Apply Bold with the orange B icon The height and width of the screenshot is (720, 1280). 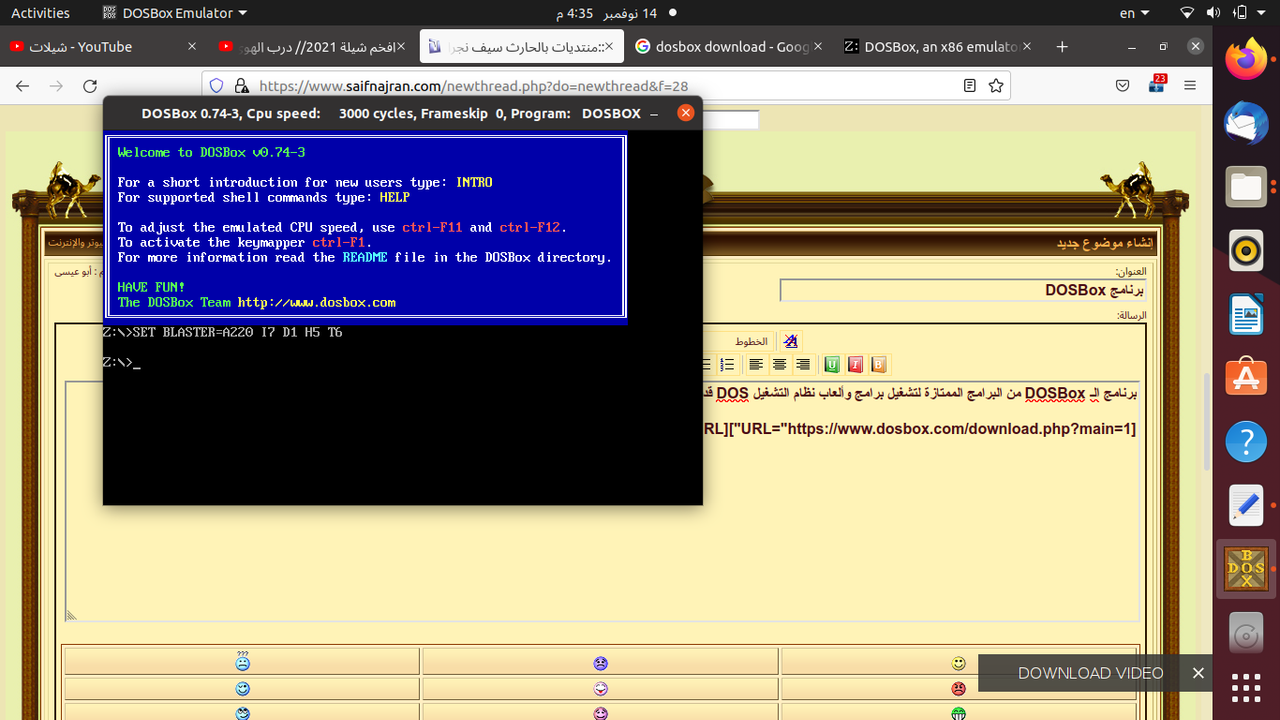[x=879, y=365]
